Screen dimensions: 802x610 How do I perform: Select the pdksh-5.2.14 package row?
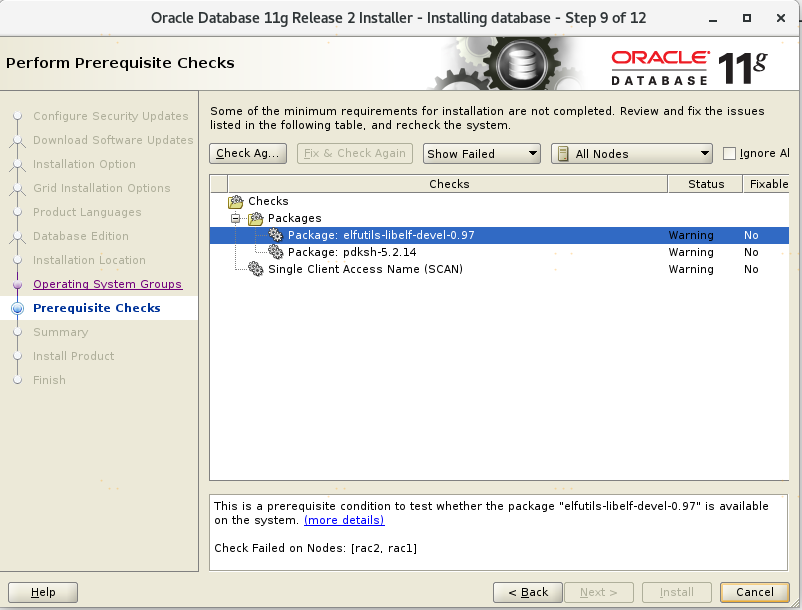[x=352, y=252]
